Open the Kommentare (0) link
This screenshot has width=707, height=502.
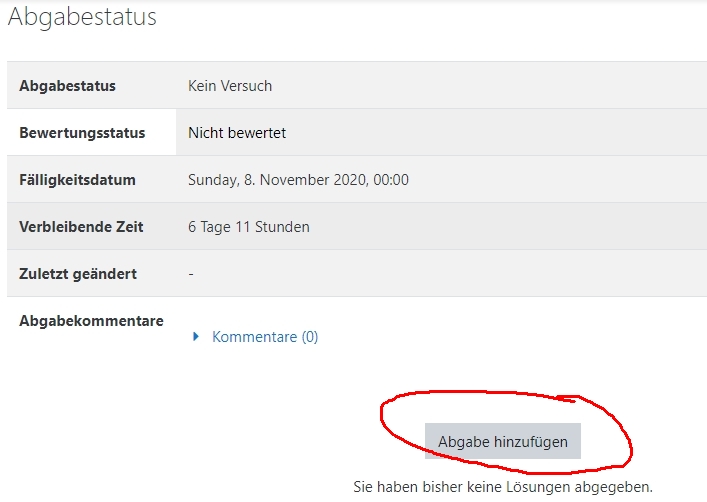(x=265, y=337)
